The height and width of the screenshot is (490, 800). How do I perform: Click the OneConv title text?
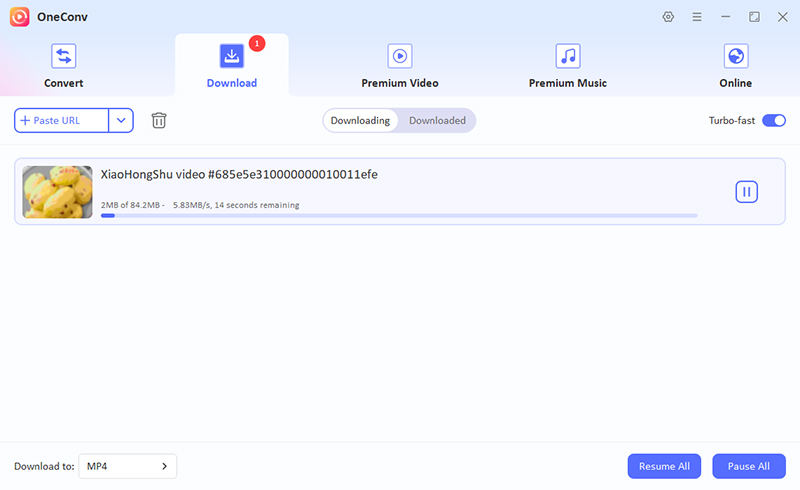[x=62, y=17]
